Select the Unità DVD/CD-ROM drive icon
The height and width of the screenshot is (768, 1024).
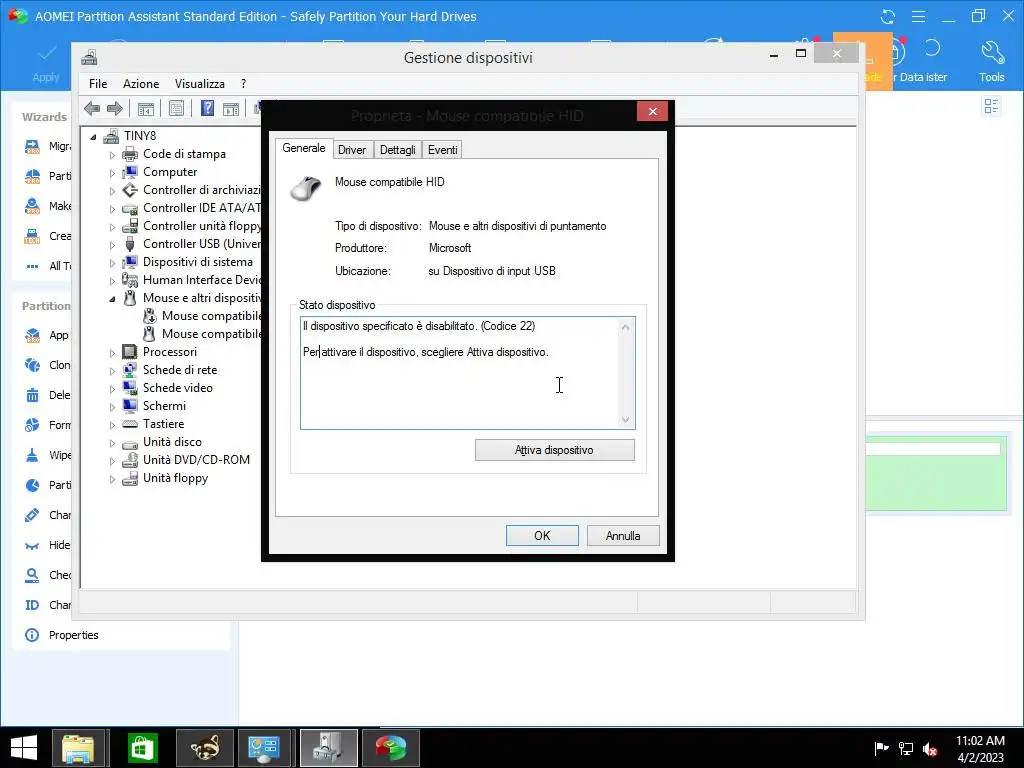coord(130,460)
